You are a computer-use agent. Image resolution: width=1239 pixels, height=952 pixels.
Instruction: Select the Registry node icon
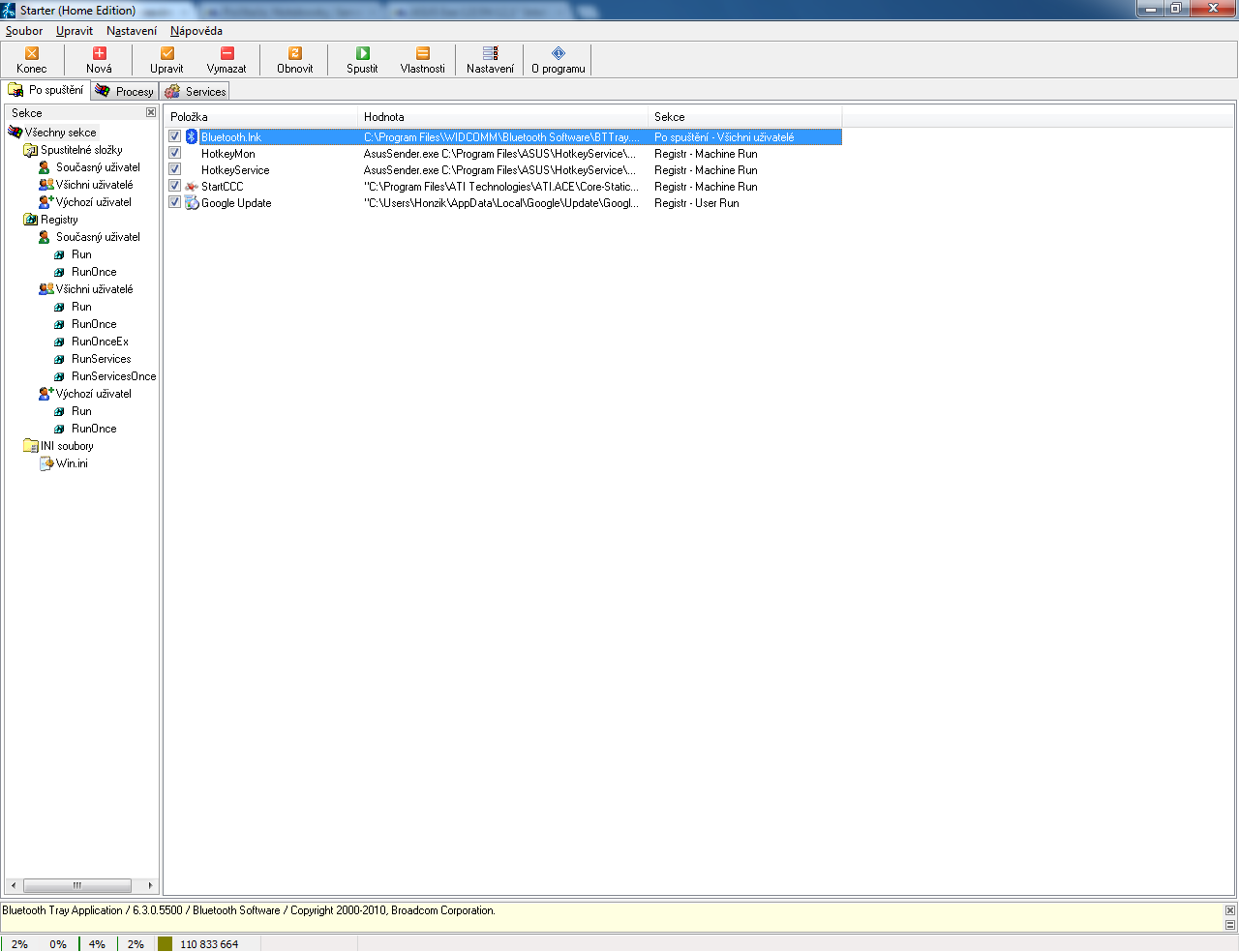coord(30,220)
